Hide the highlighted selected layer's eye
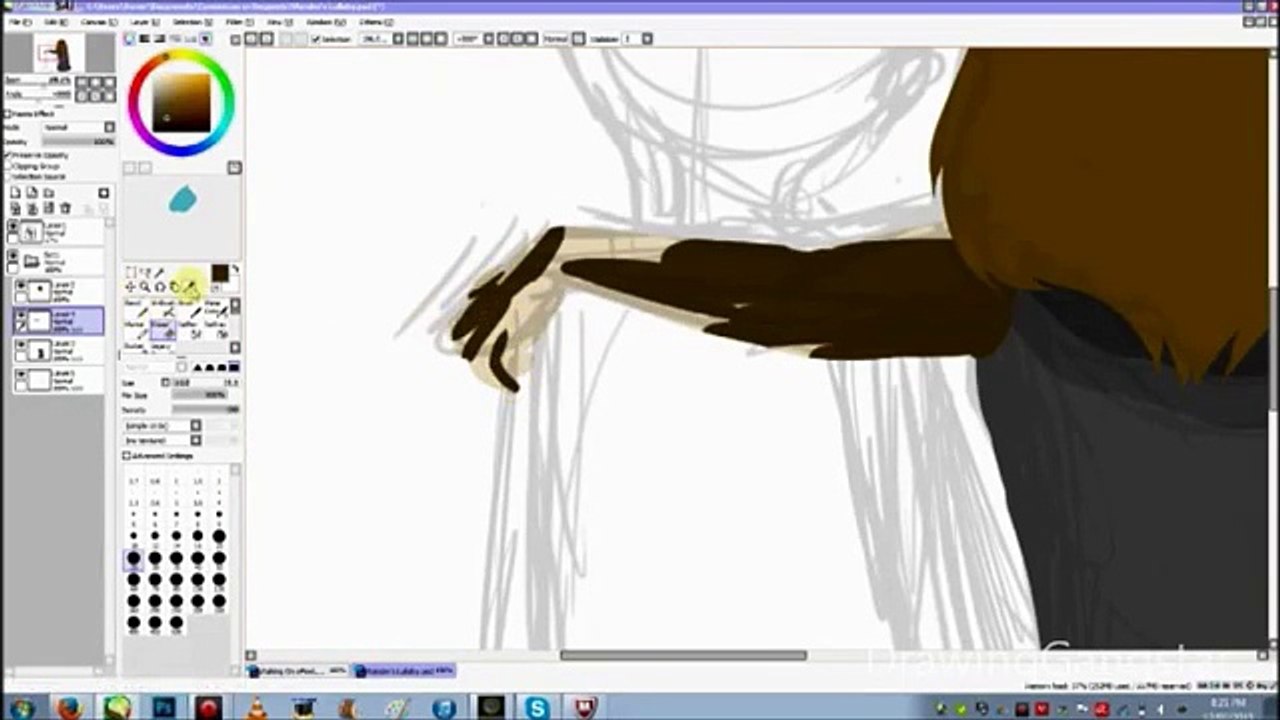Screen dimensions: 1280x720 (21, 316)
